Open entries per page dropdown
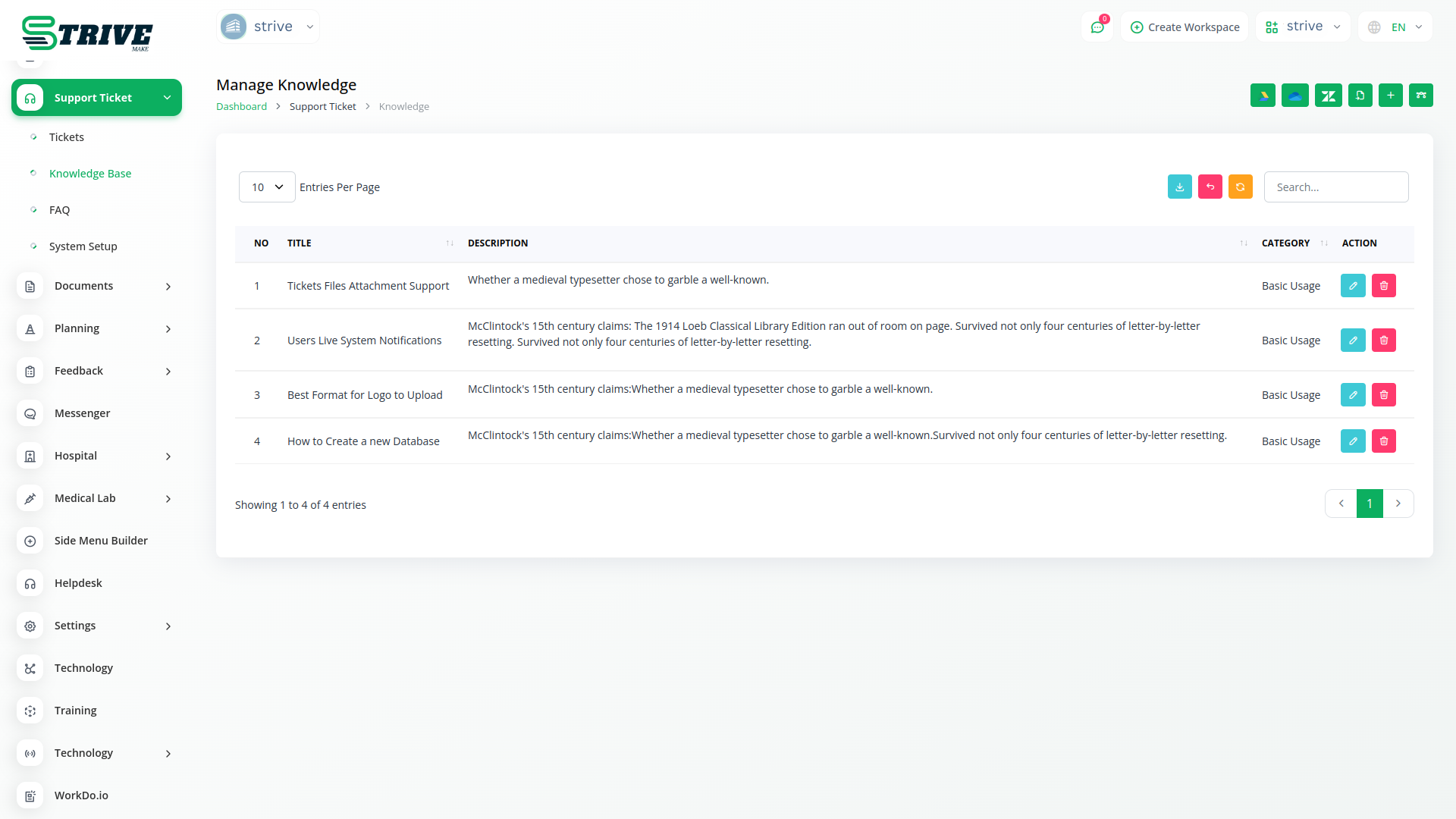Image resolution: width=1456 pixels, height=819 pixels. click(267, 187)
